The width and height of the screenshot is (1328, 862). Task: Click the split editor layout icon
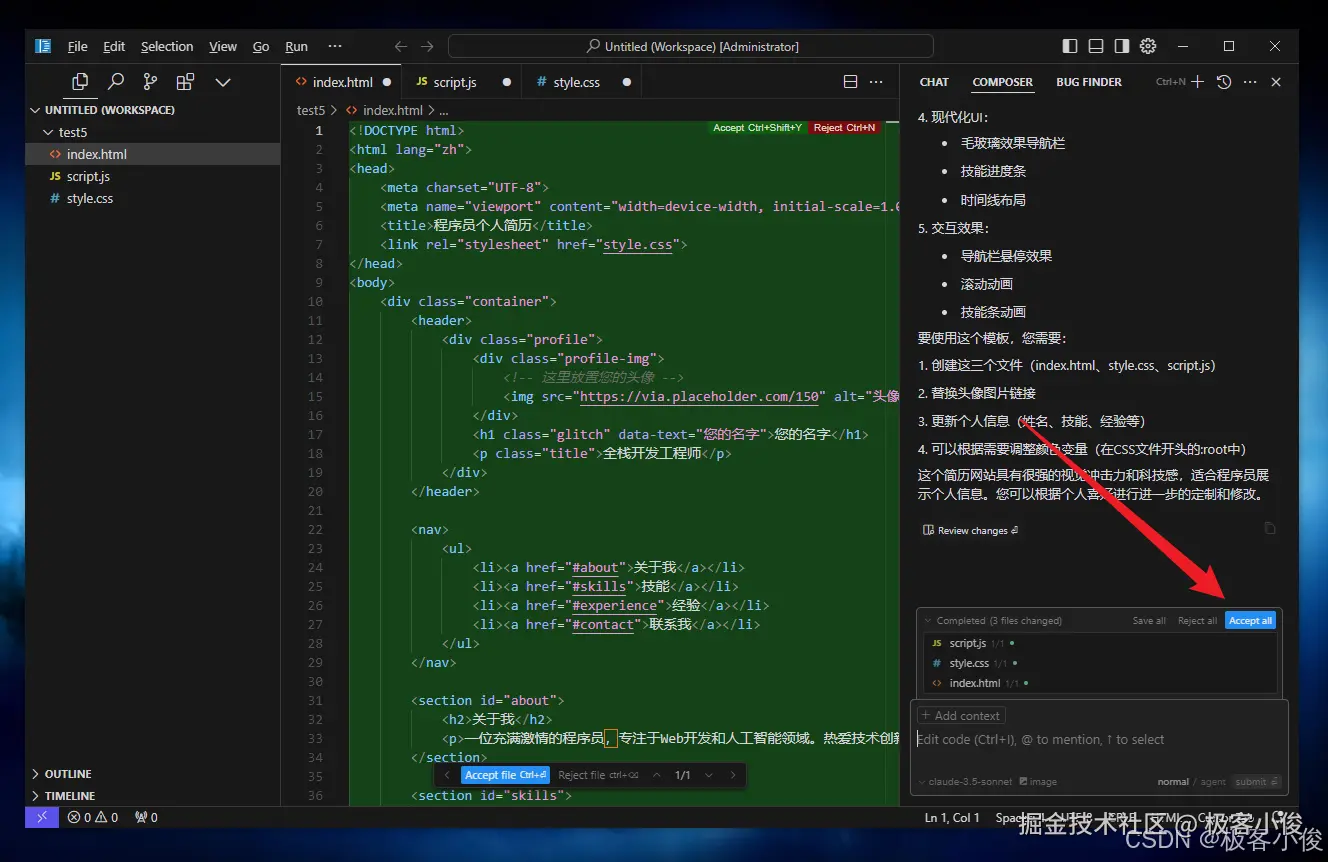851,82
